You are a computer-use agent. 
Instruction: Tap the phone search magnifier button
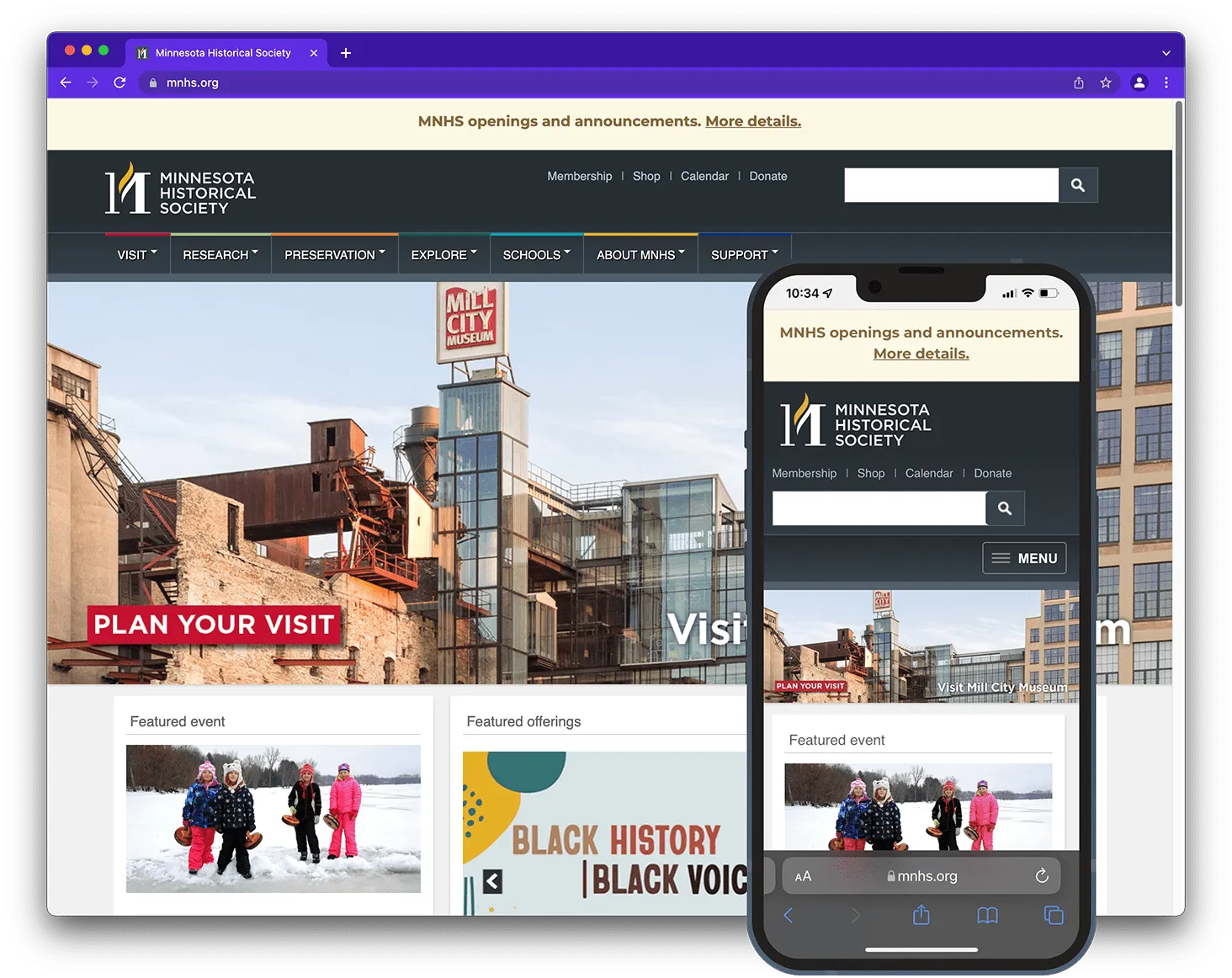[x=1005, y=508]
